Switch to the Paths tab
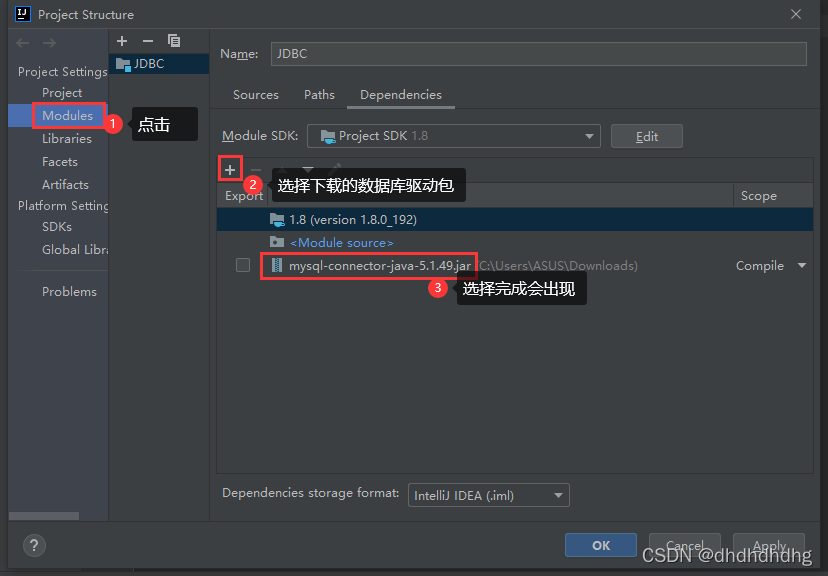The height and width of the screenshot is (576, 828). coord(319,95)
